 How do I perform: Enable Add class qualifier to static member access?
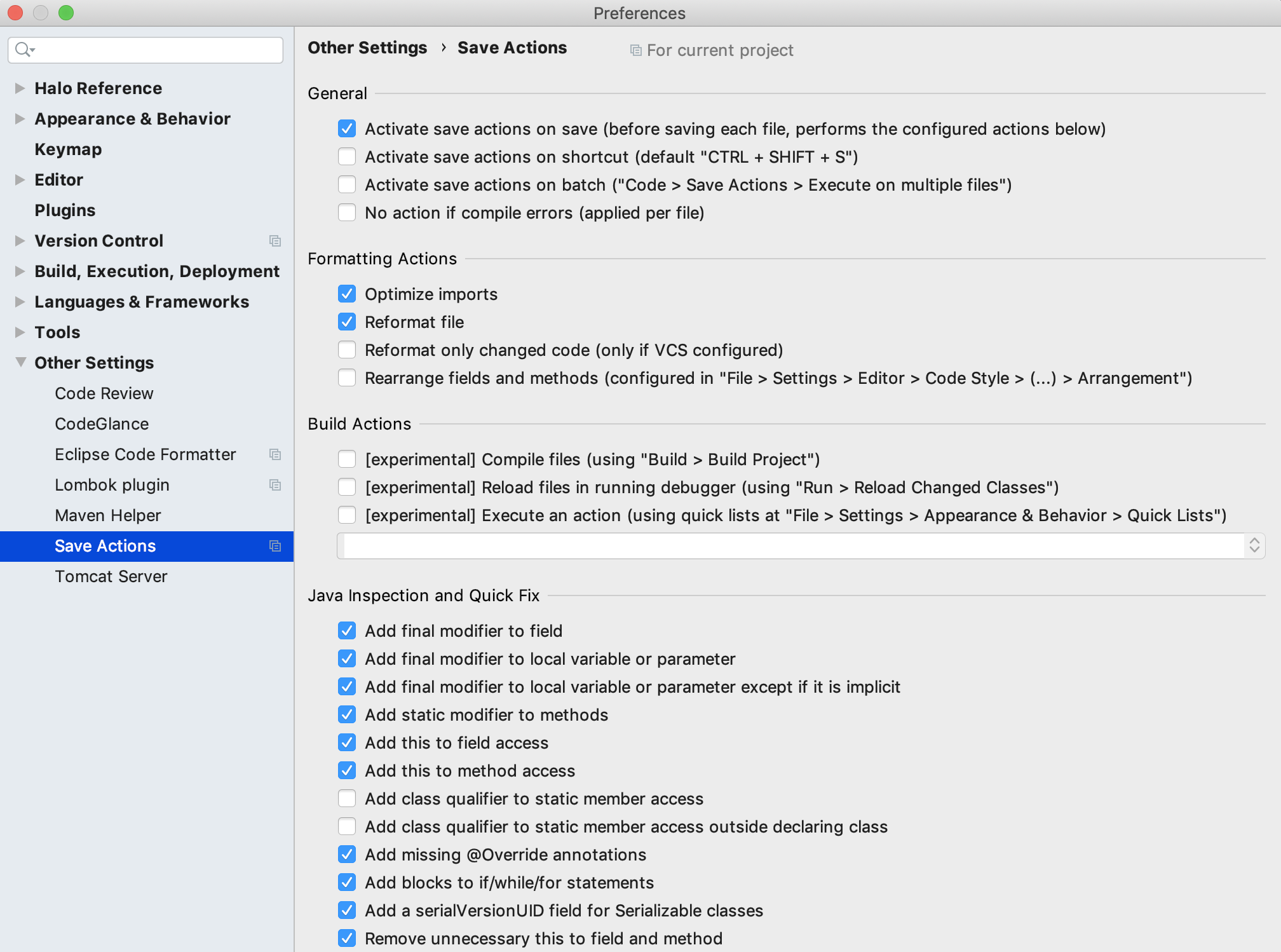pyautogui.click(x=348, y=798)
